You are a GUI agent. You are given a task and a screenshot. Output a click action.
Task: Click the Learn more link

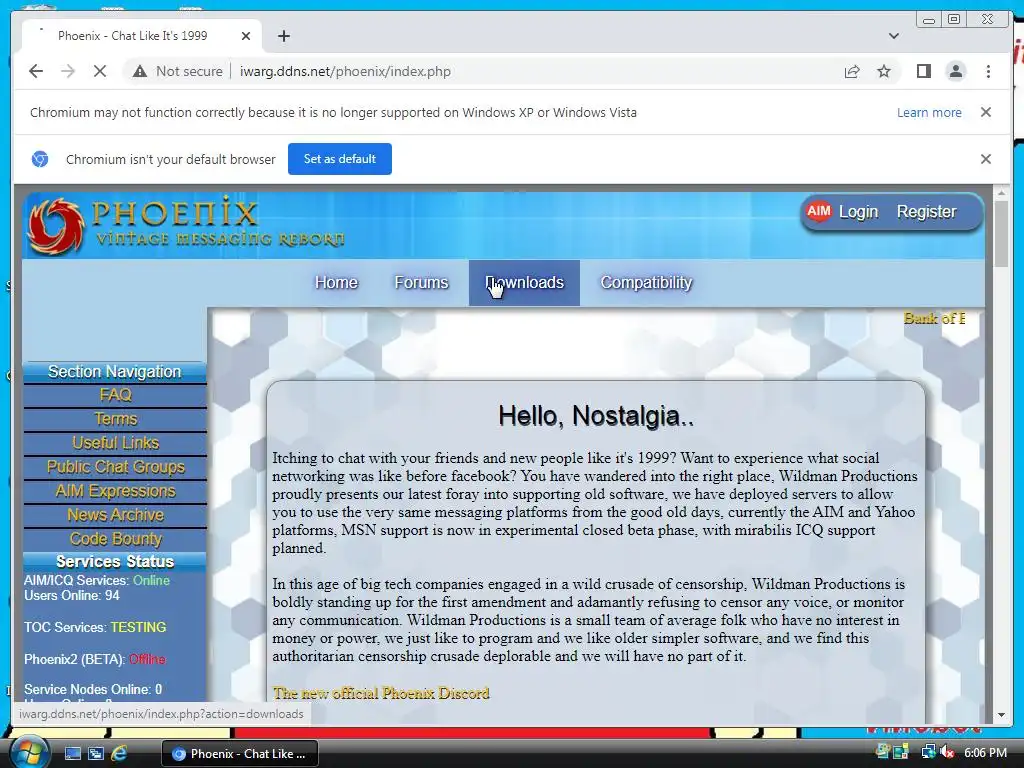tap(929, 112)
